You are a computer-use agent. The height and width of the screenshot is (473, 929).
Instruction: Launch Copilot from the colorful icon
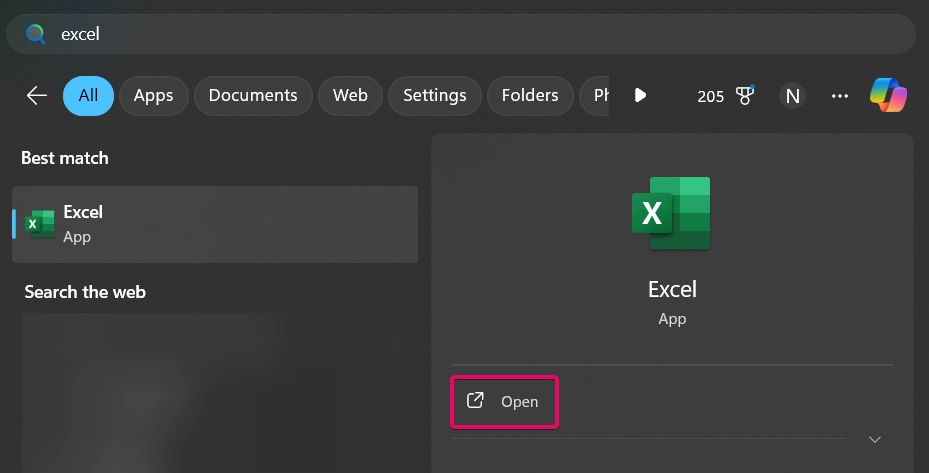click(x=888, y=95)
